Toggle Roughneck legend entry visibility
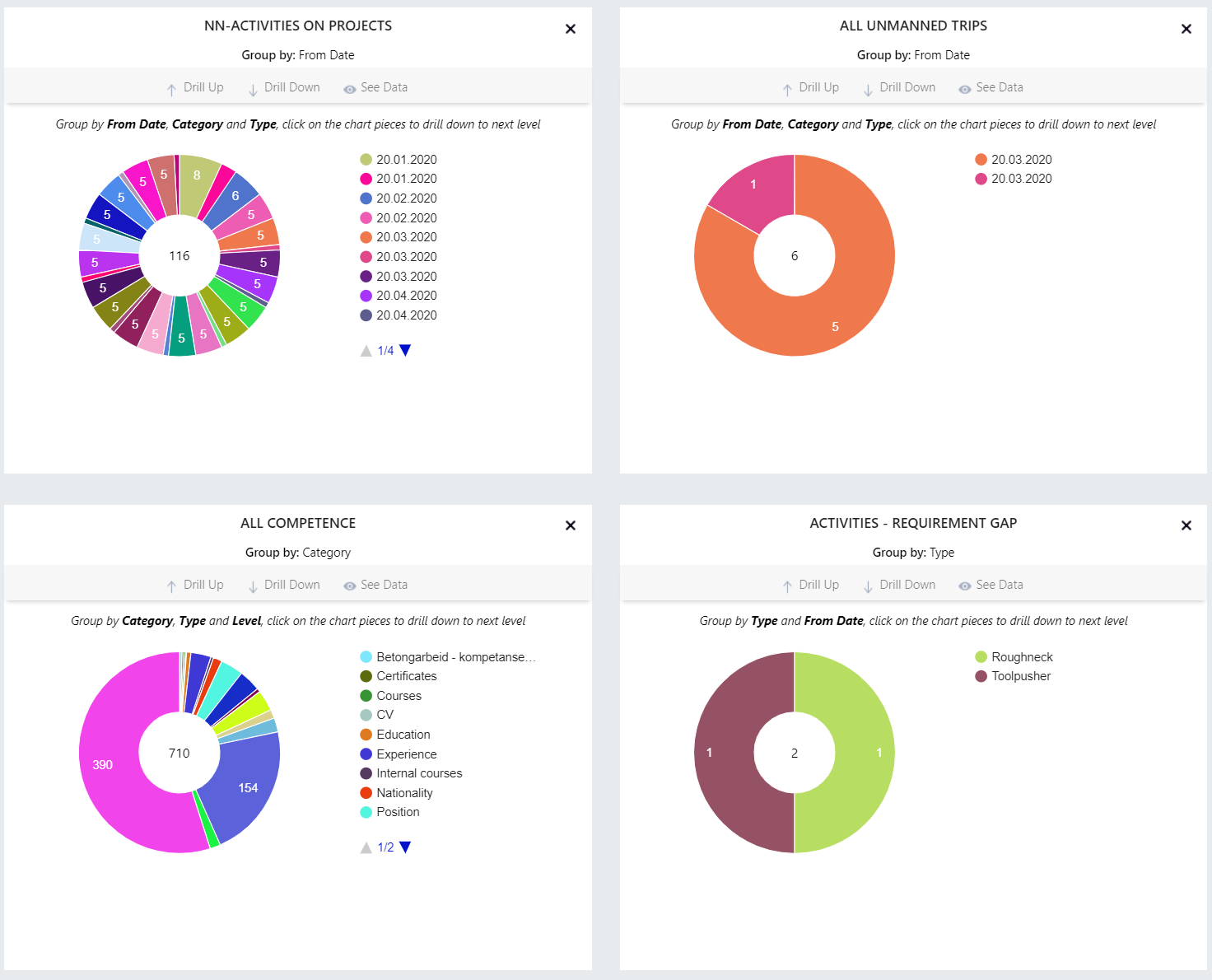Screen dimensions: 1212x980 (1014, 657)
